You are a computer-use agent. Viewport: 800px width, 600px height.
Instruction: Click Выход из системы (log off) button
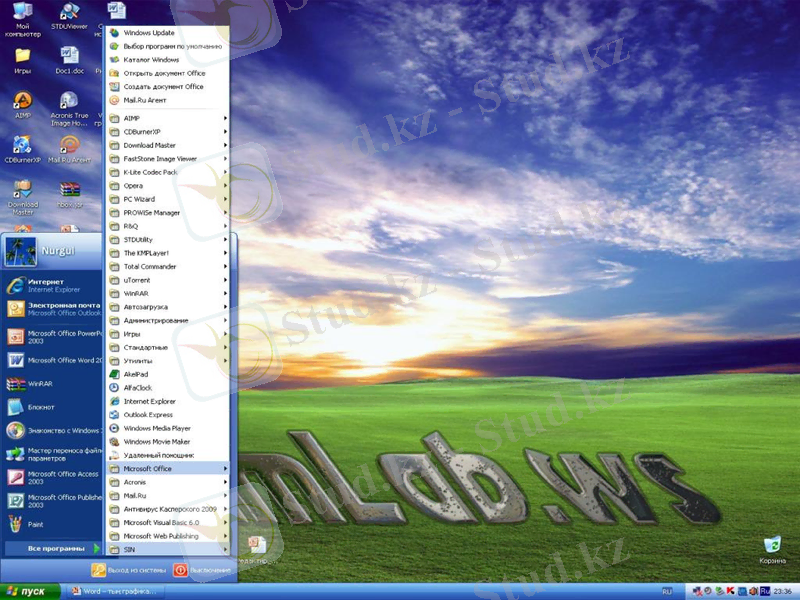(x=128, y=570)
